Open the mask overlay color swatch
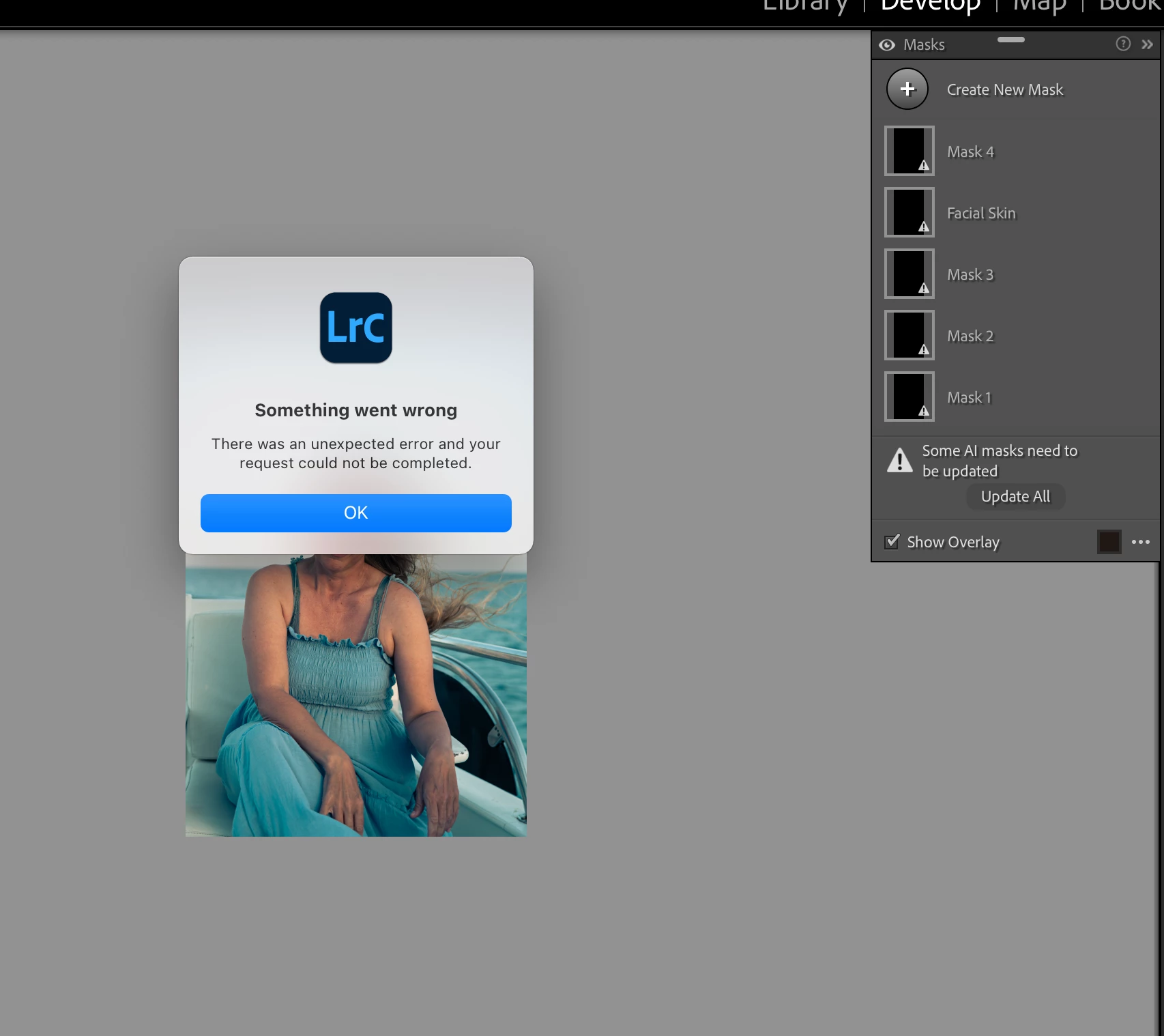The width and height of the screenshot is (1164, 1036). 1109,542
